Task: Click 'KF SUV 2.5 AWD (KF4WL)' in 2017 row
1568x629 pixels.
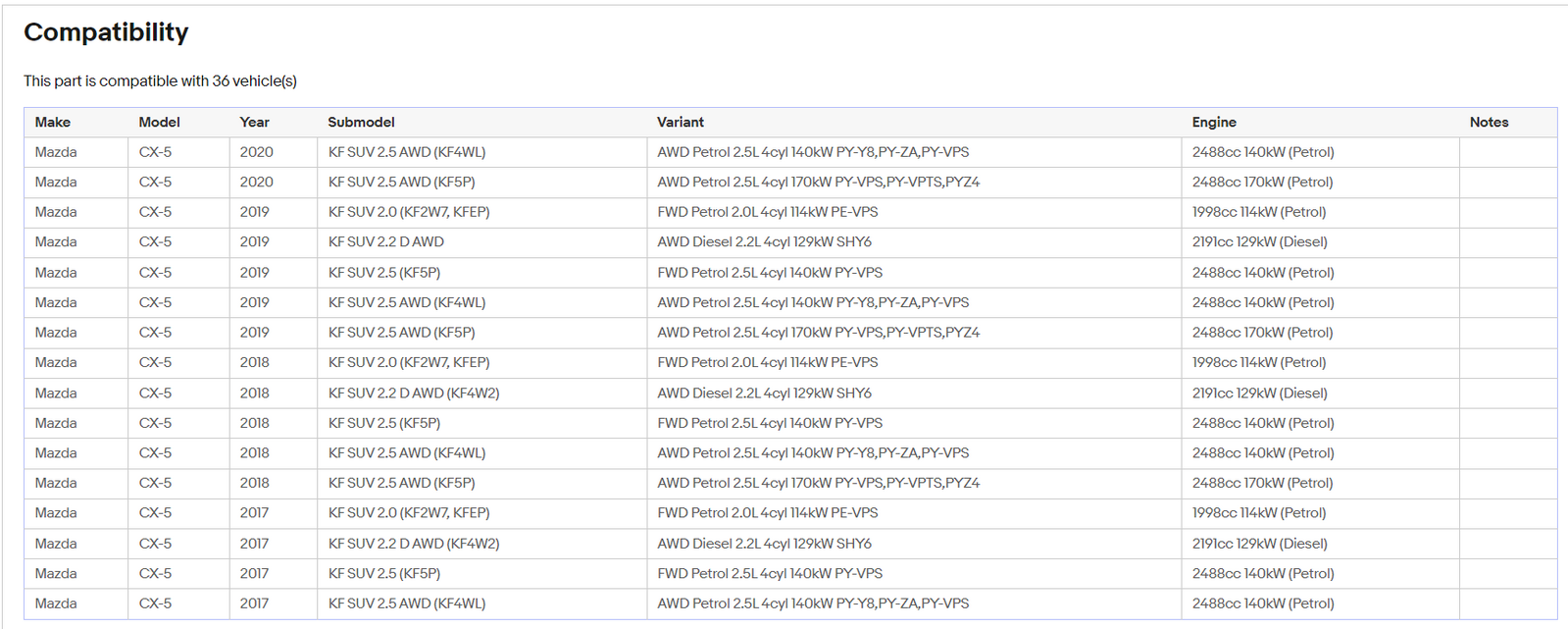Action: (x=407, y=603)
